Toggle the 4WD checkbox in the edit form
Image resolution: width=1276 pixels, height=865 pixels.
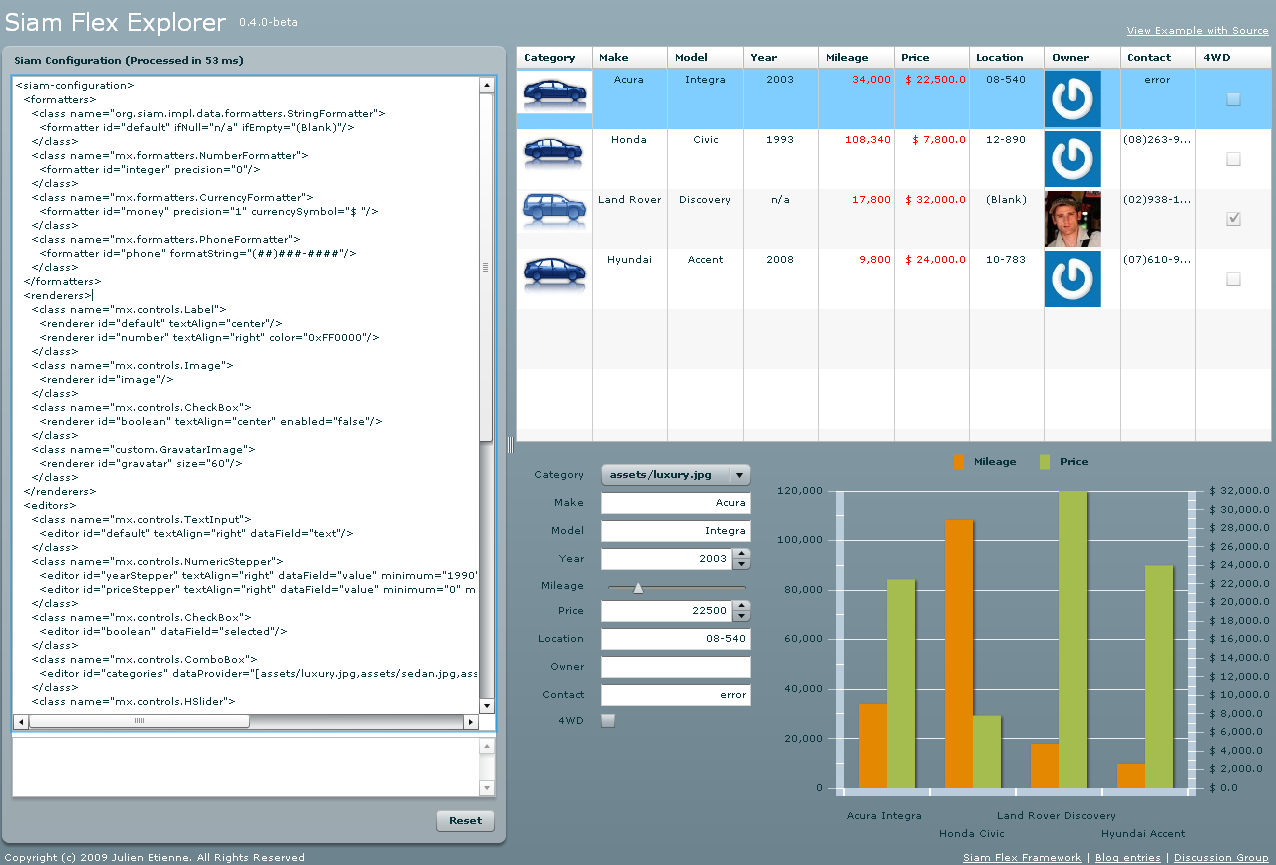click(x=608, y=721)
